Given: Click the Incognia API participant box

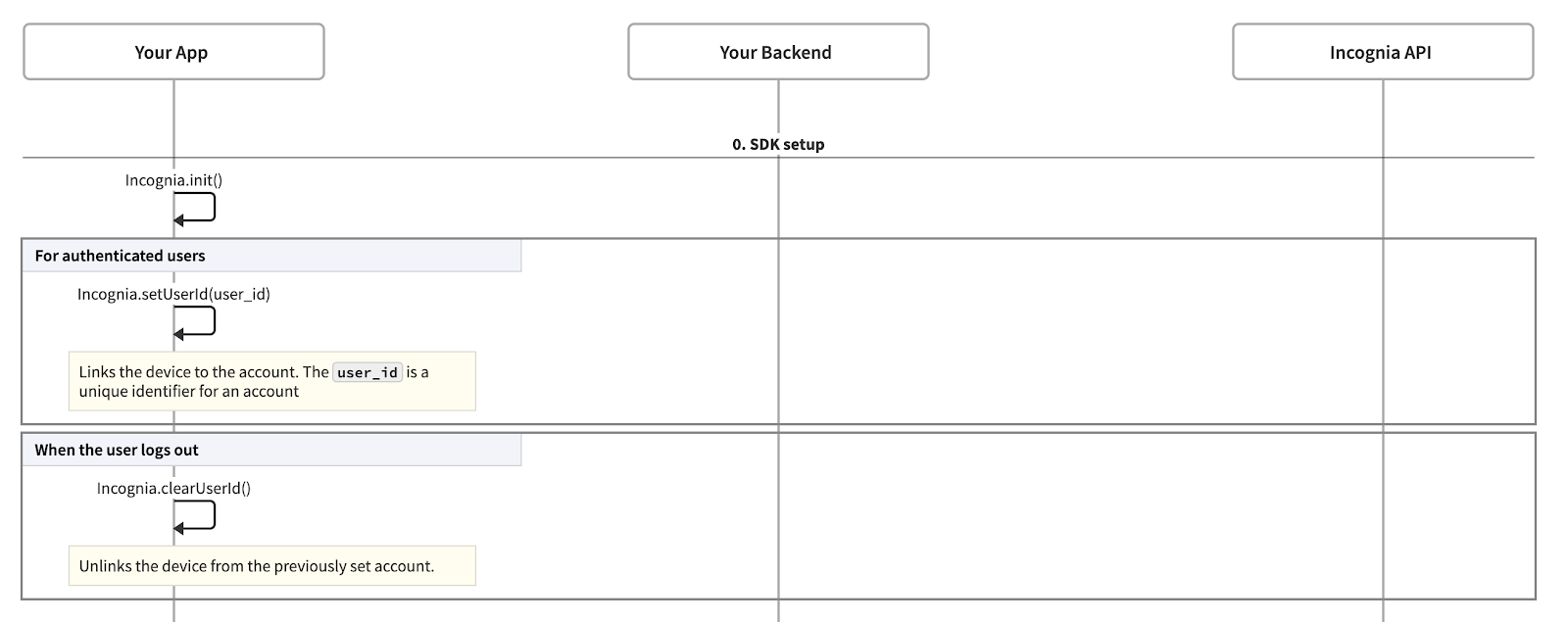Looking at the screenshot, I should (x=1382, y=52).
